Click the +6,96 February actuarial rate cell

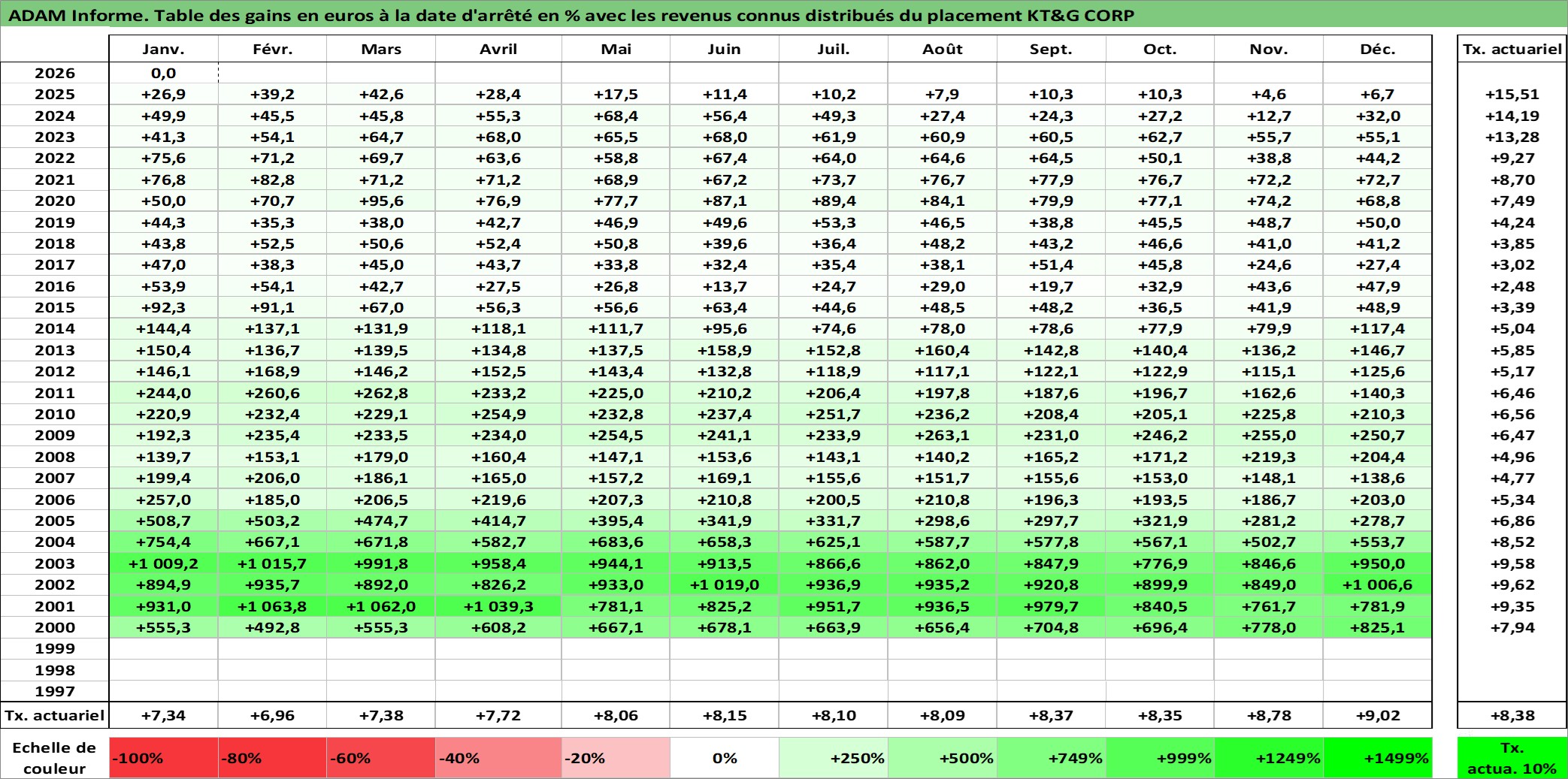coord(272,715)
